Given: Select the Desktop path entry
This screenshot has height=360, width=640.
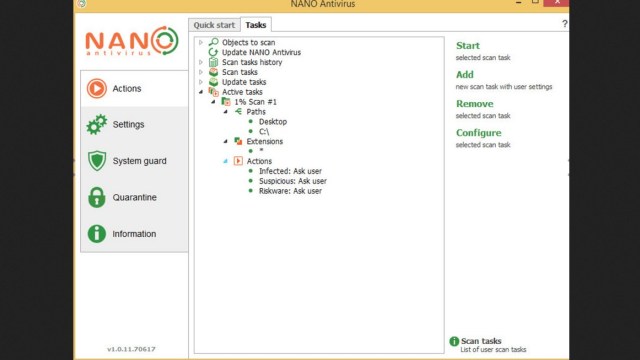Looking at the screenshot, I should pyautogui.click(x=273, y=122).
